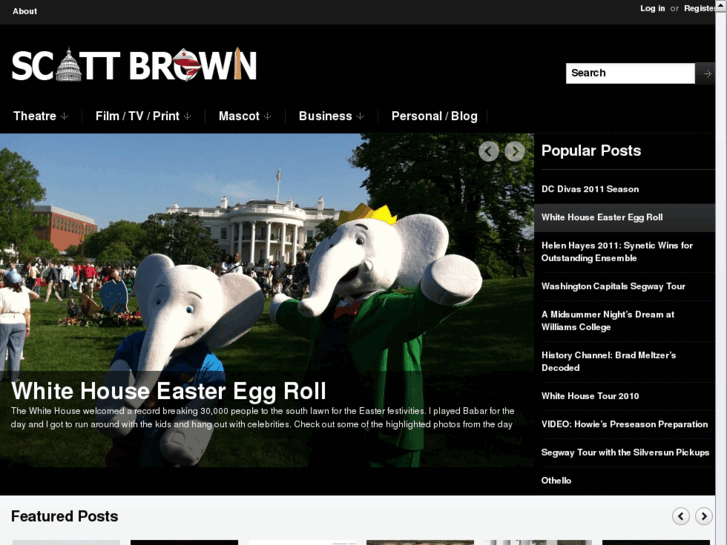The height and width of the screenshot is (545, 727).
Task: Click the Log in link
Action: pyautogui.click(x=652, y=8)
